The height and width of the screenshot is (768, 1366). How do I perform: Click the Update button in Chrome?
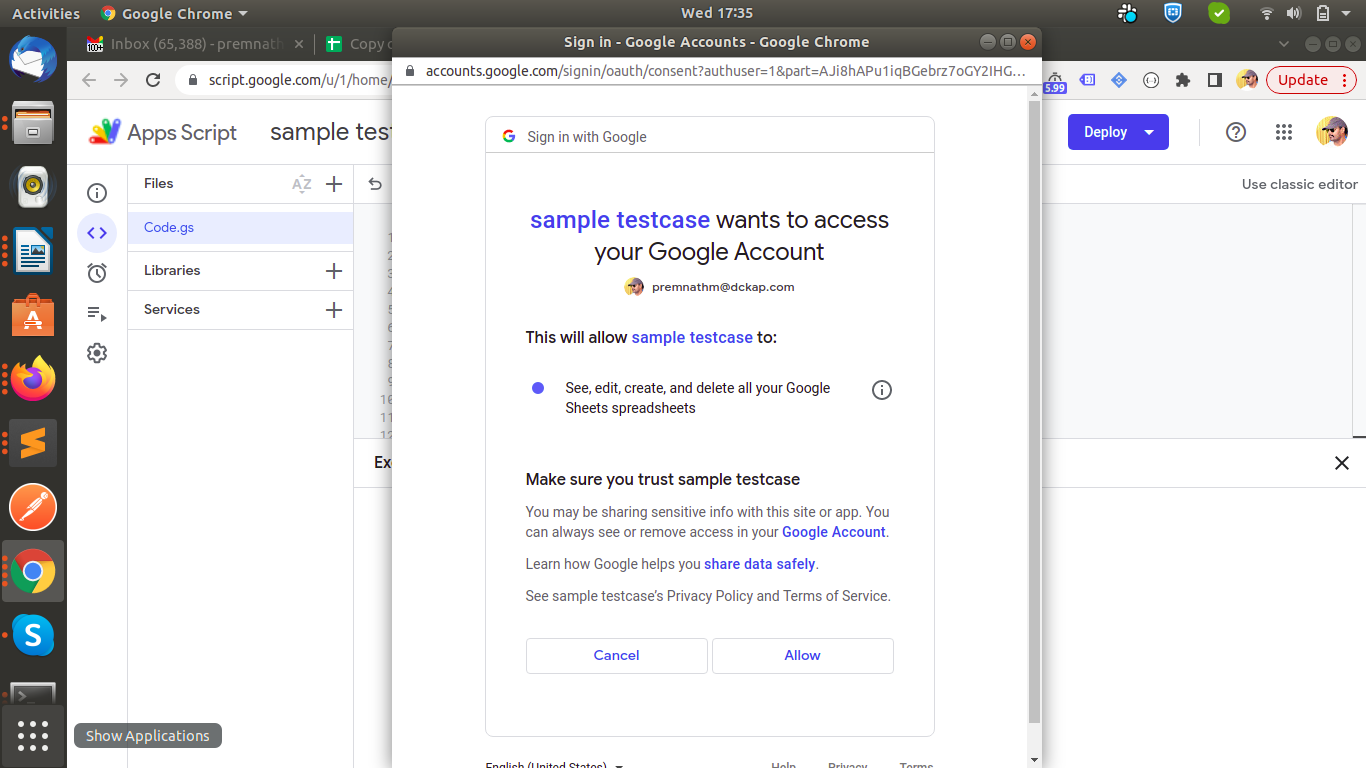coord(1311,80)
